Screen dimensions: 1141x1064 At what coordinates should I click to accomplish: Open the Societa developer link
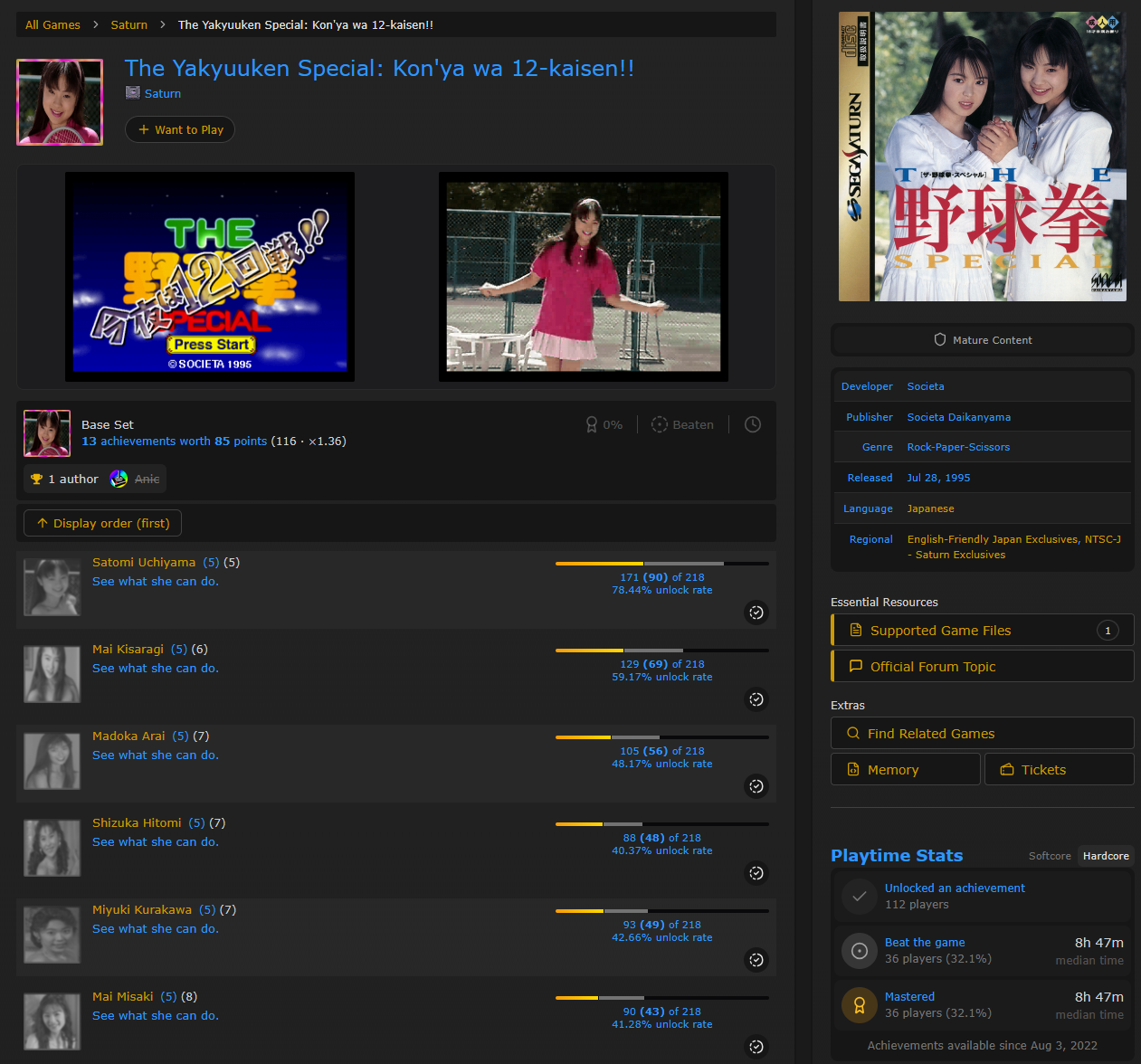[926, 386]
